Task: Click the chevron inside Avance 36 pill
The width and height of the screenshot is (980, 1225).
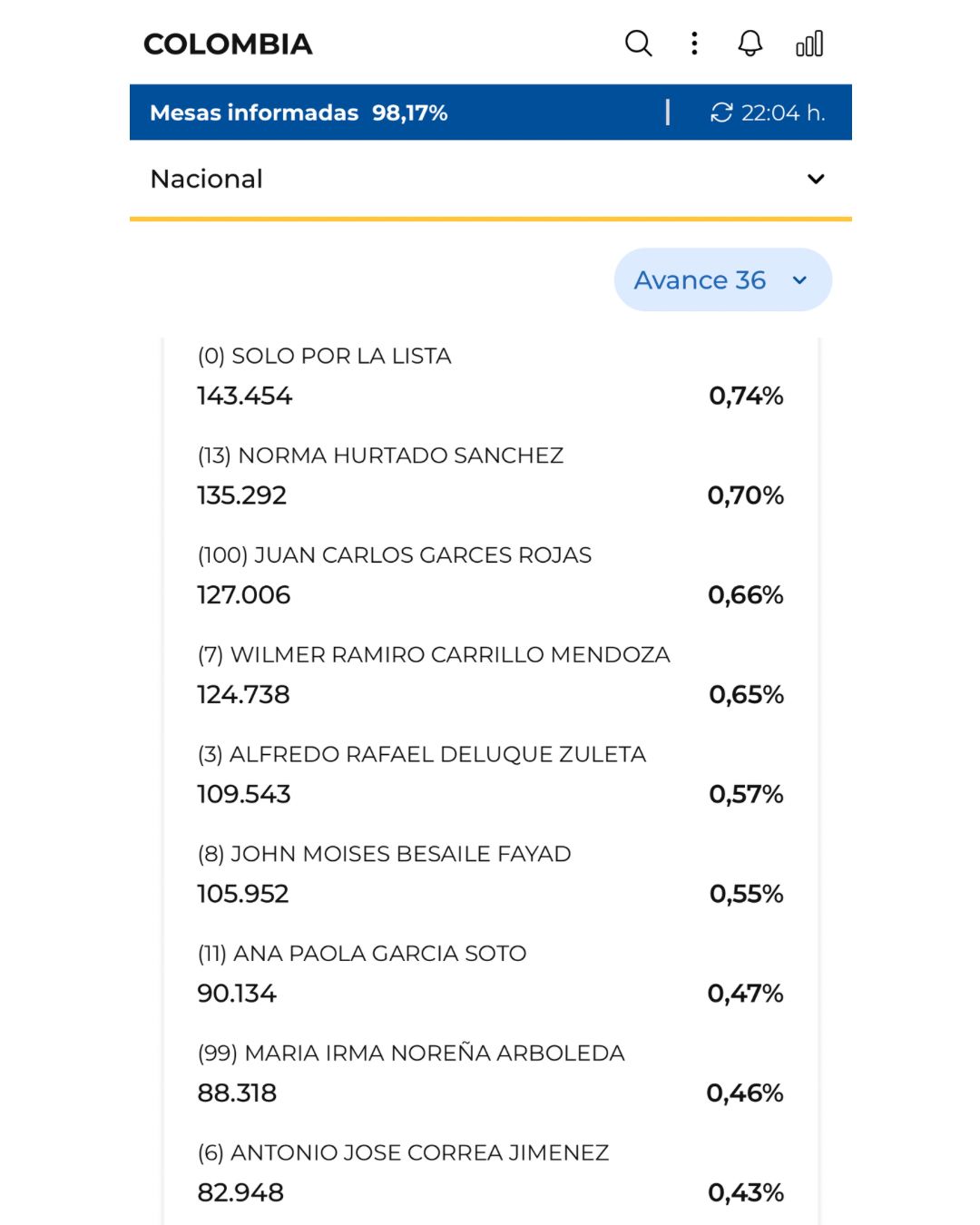Action: [x=799, y=280]
